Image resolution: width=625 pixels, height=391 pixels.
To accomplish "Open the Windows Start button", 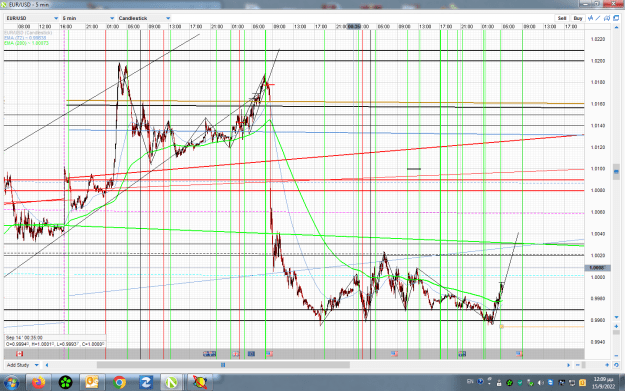I will point(11,383).
